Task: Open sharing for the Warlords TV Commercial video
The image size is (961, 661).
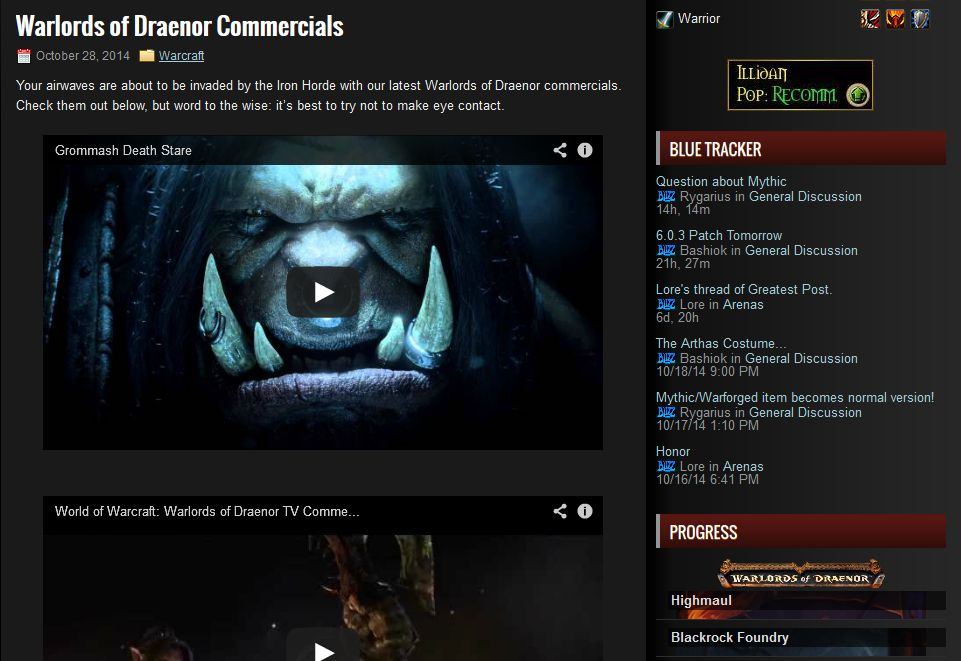Action: click(x=560, y=511)
